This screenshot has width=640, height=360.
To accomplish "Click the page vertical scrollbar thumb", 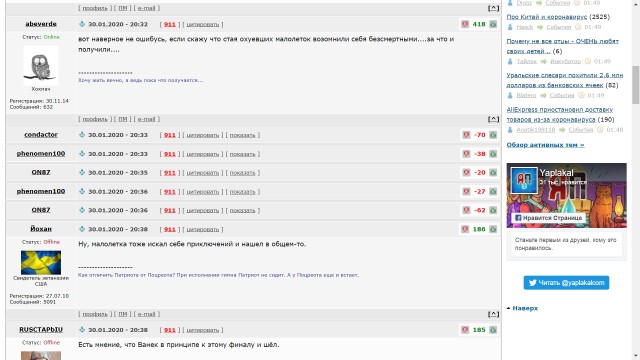I will pos(636,84).
